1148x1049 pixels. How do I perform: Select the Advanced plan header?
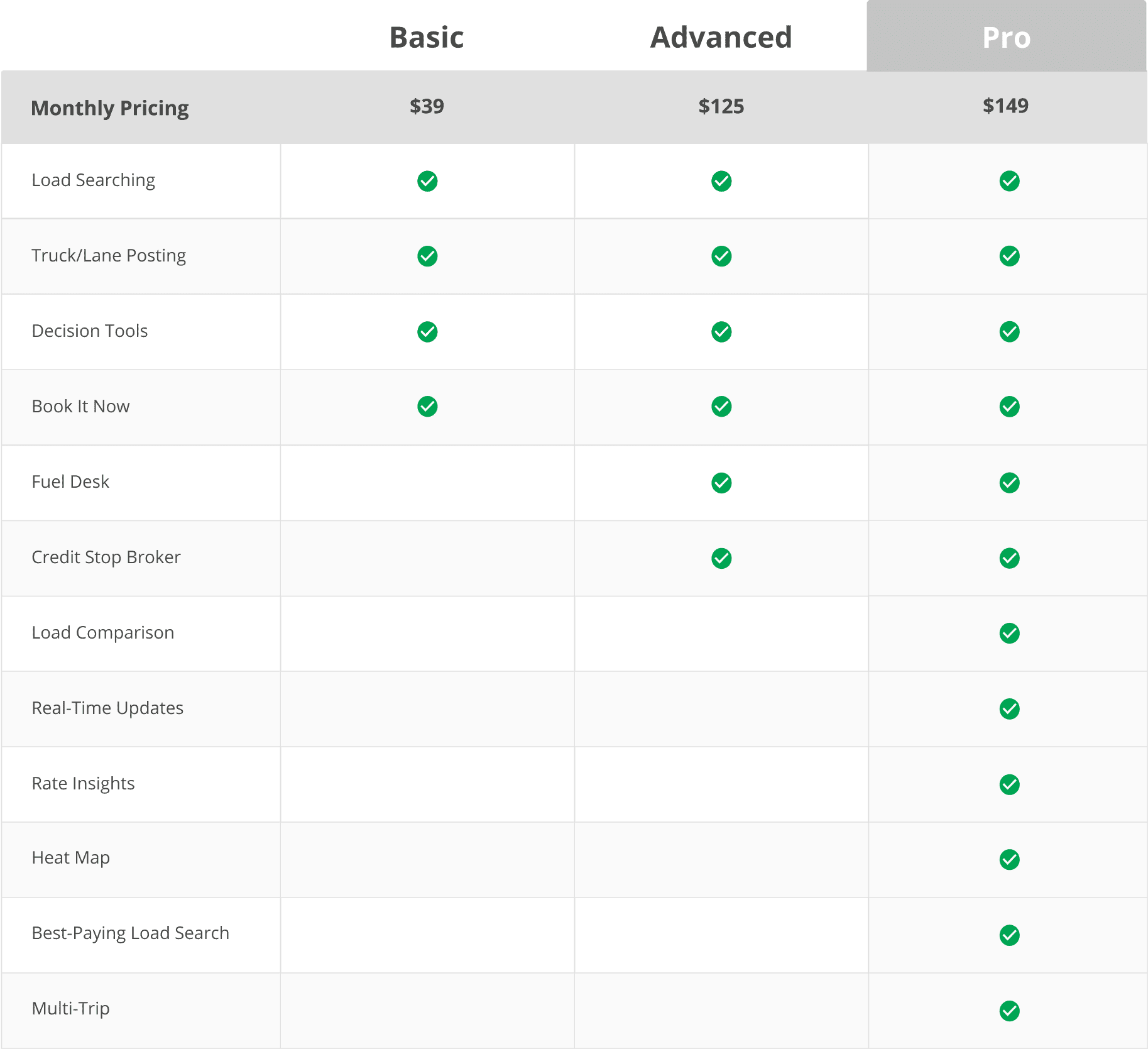point(721,38)
